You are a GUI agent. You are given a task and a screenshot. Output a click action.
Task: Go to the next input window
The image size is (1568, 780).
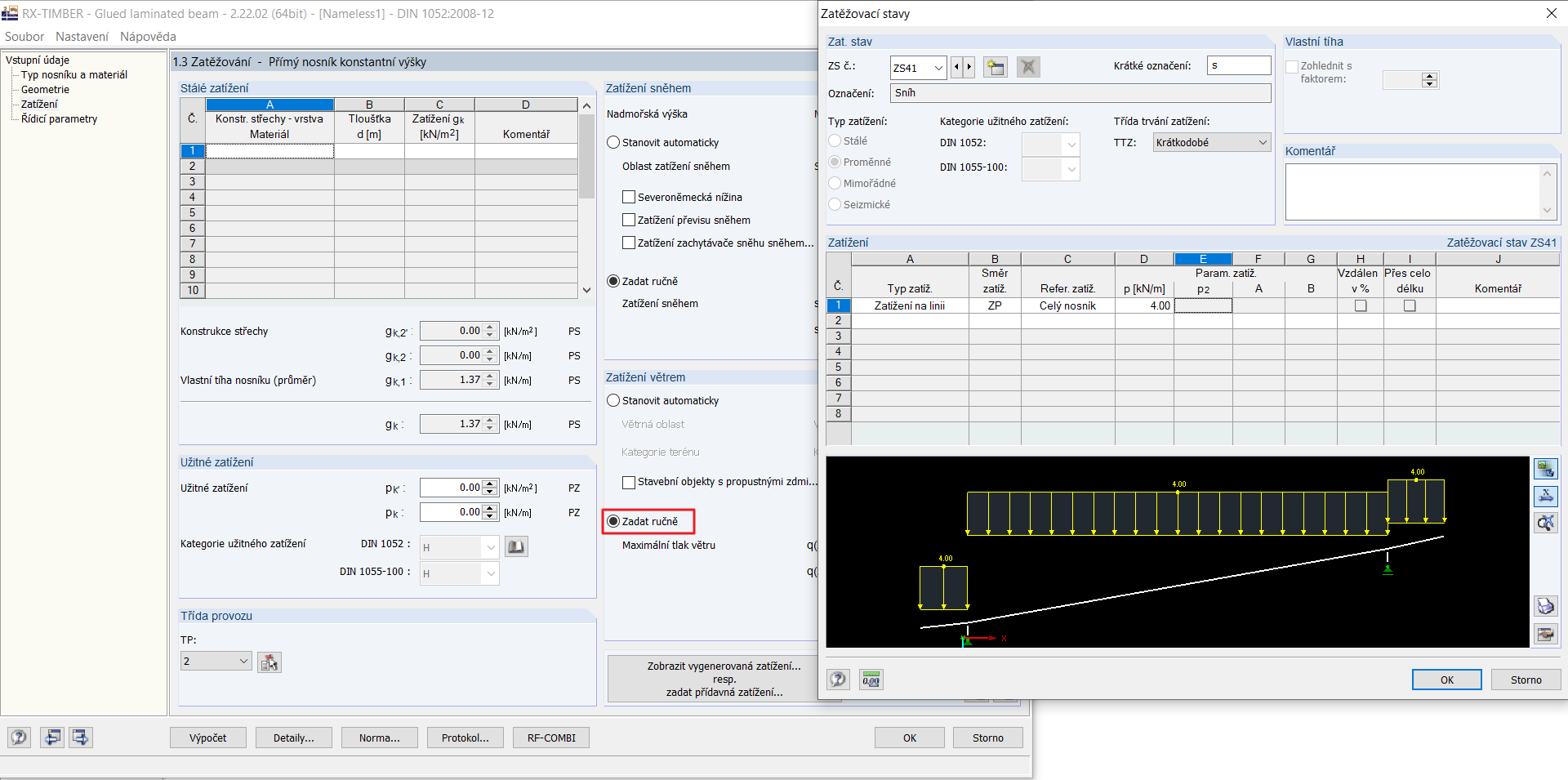click(80, 738)
